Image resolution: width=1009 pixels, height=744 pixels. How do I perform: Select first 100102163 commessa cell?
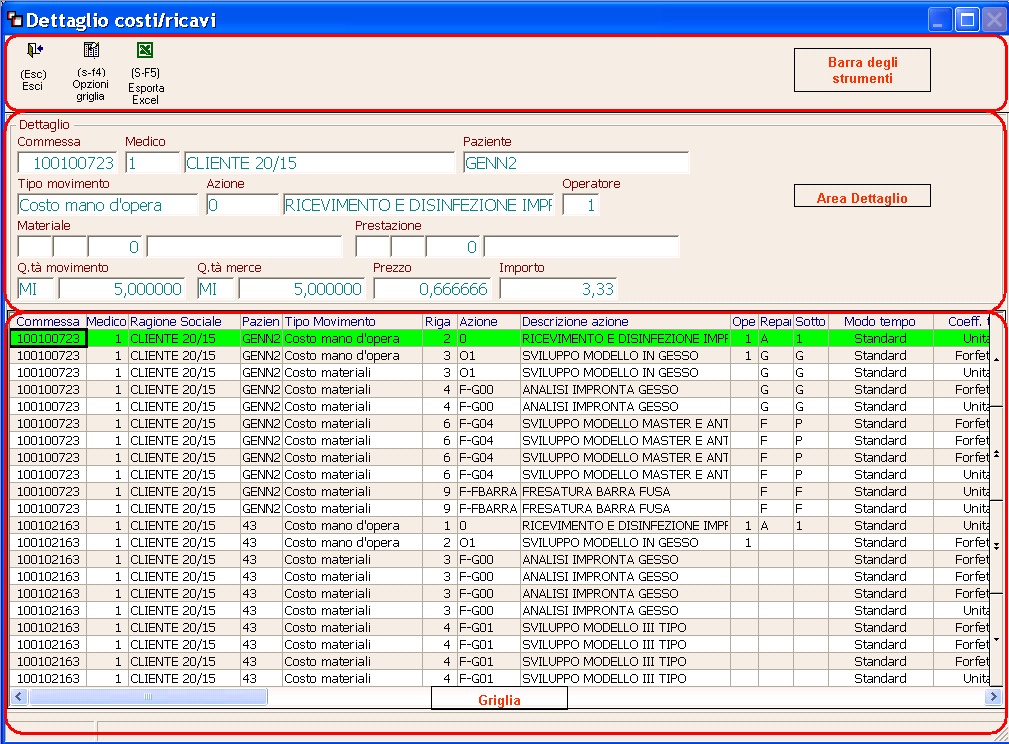(x=48, y=525)
